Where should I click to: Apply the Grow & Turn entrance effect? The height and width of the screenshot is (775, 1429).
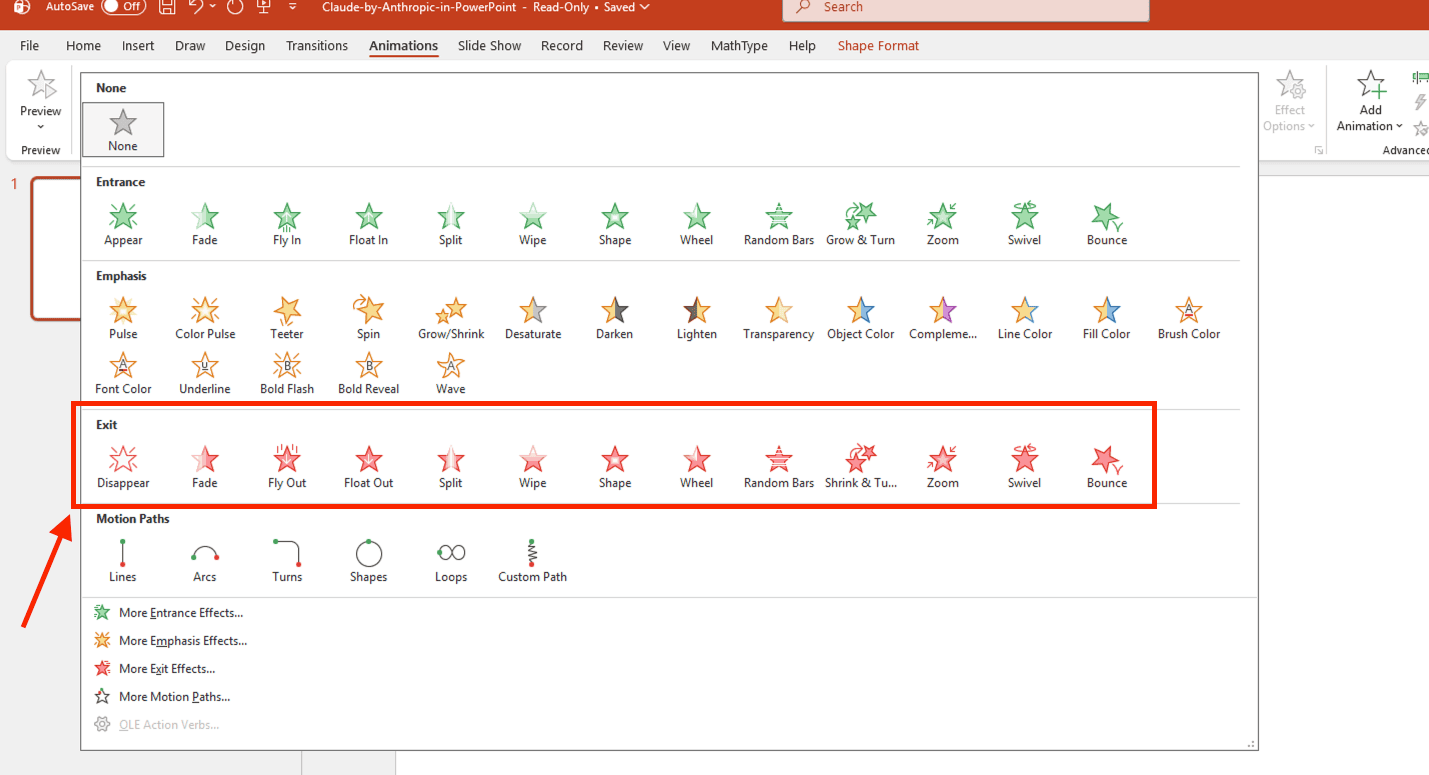(x=860, y=224)
